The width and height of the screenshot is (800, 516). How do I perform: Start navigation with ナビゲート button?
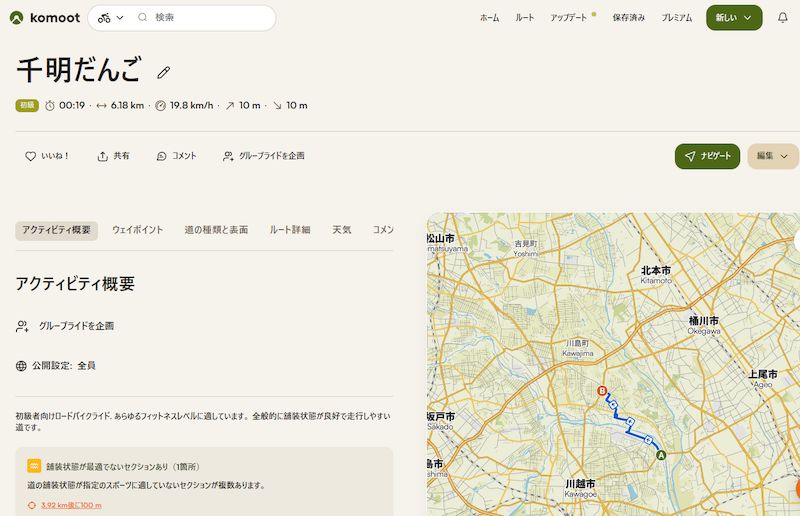pyautogui.click(x=707, y=156)
